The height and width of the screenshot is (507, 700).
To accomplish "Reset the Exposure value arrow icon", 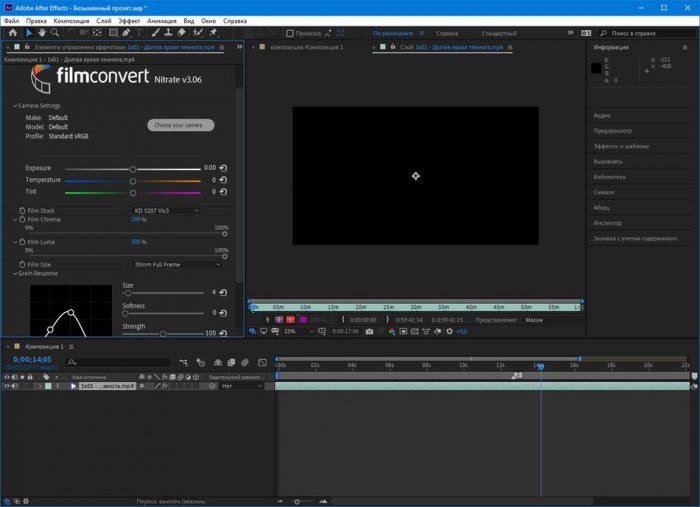I will [x=222, y=168].
